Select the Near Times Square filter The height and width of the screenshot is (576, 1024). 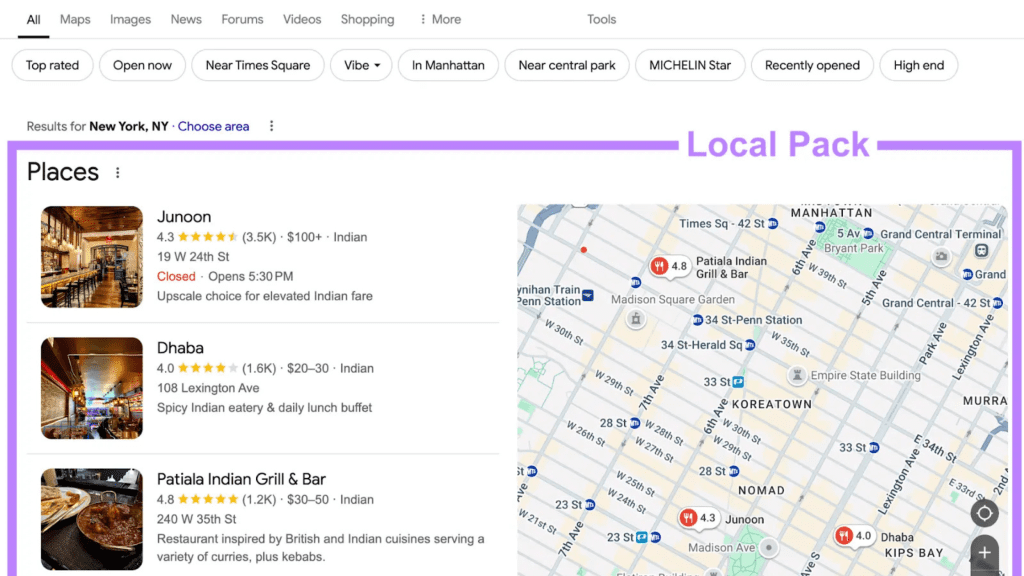pyautogui.click(x=258, y=65)
